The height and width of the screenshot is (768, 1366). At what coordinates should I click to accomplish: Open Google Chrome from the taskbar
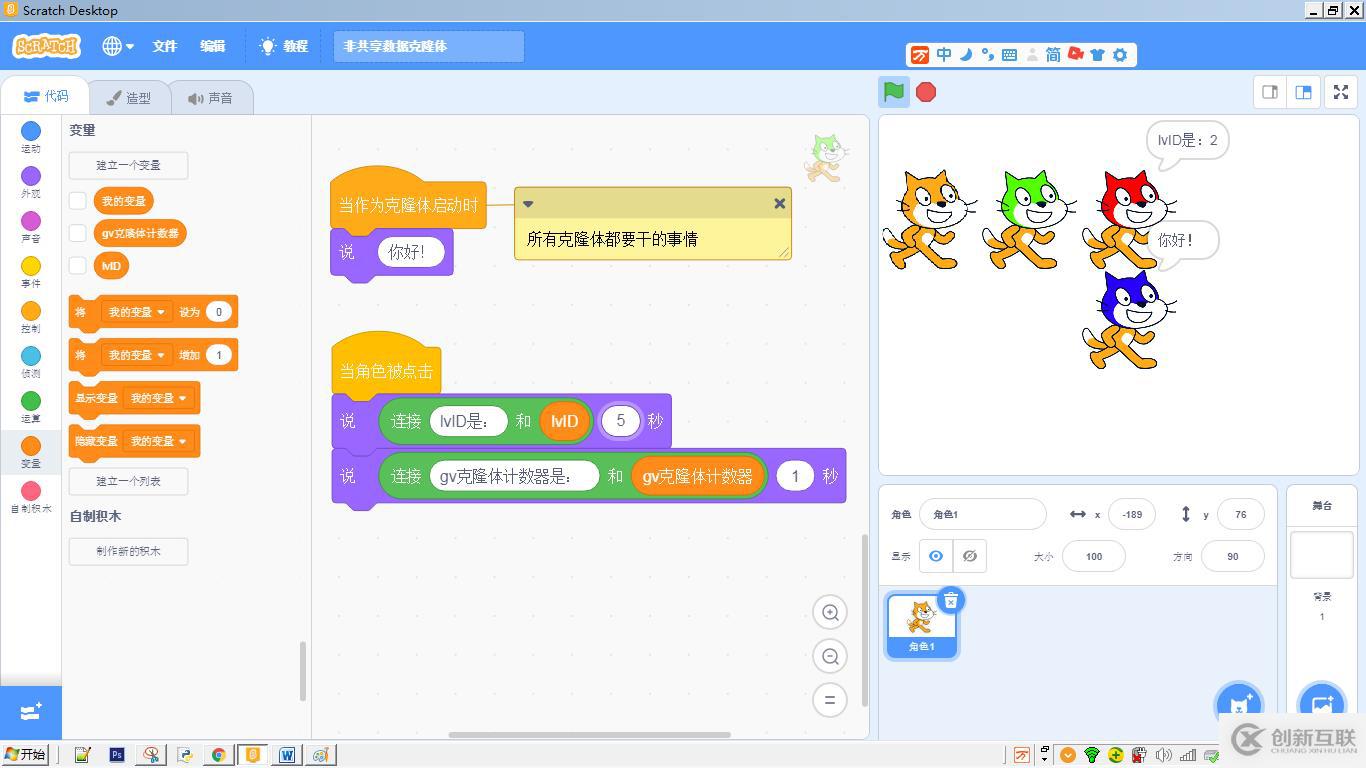[219, 755]
